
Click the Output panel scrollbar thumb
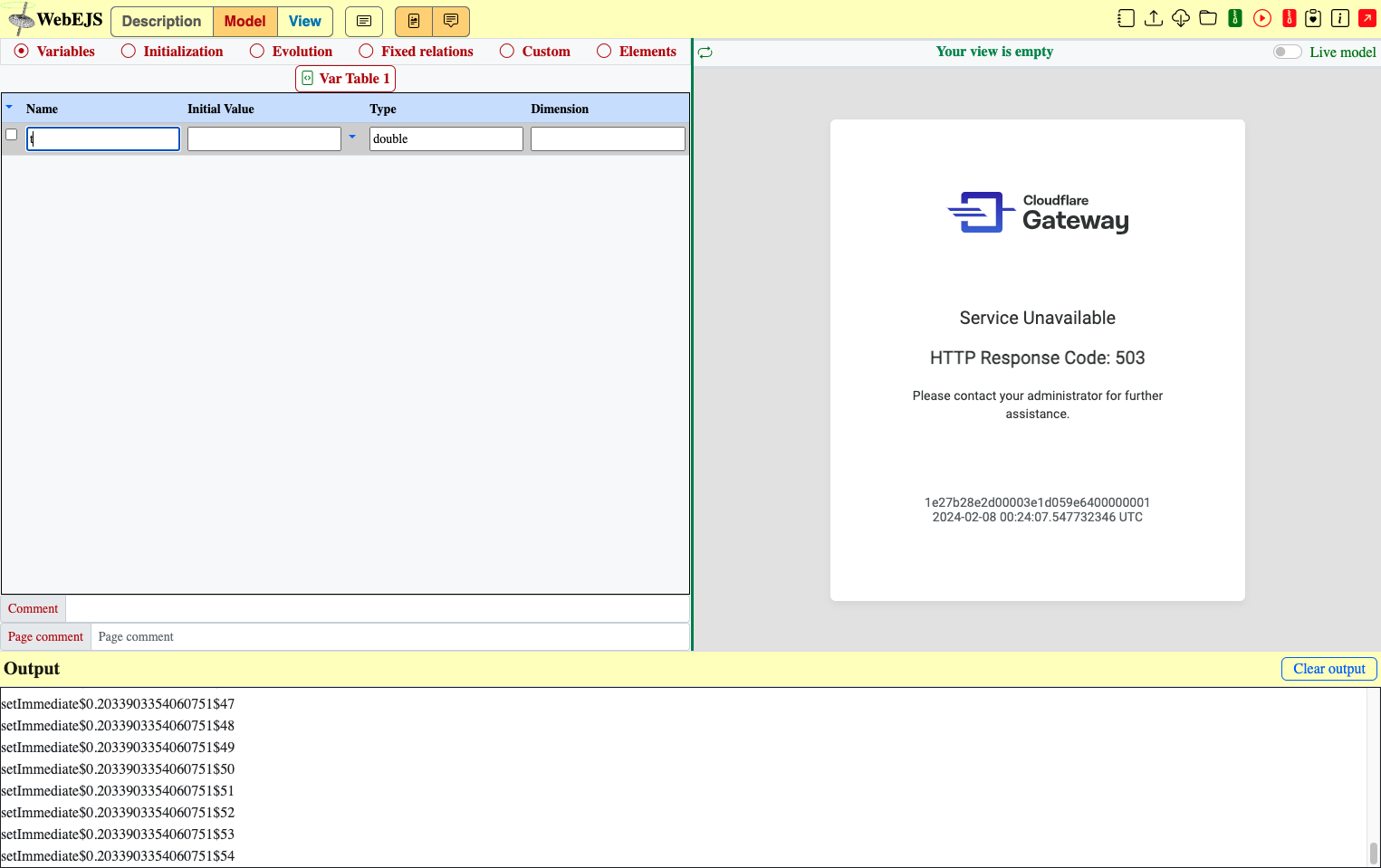(x=1373, y=854)
